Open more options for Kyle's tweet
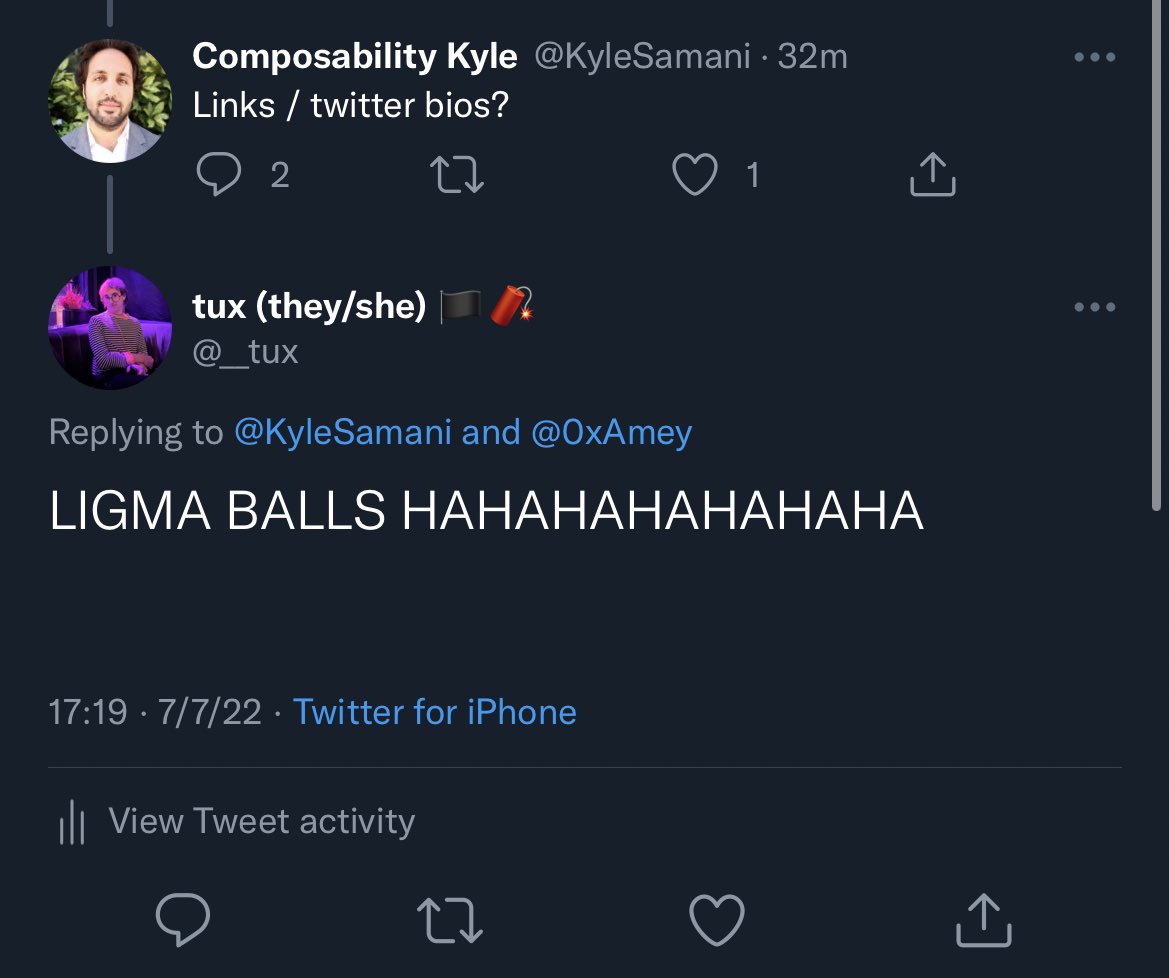1169x978 pixels. click(1094, 57)
